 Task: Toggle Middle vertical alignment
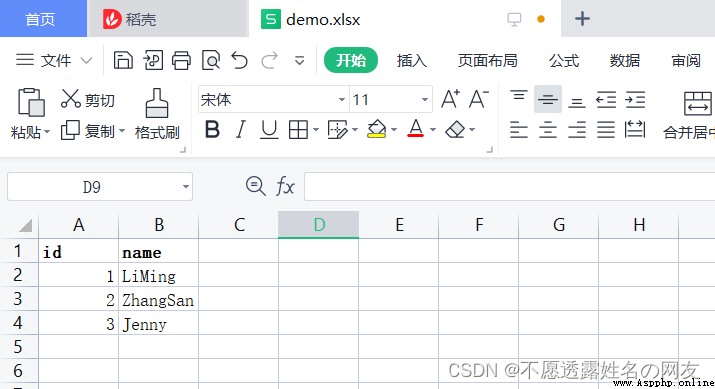click(x=548, y=99)
